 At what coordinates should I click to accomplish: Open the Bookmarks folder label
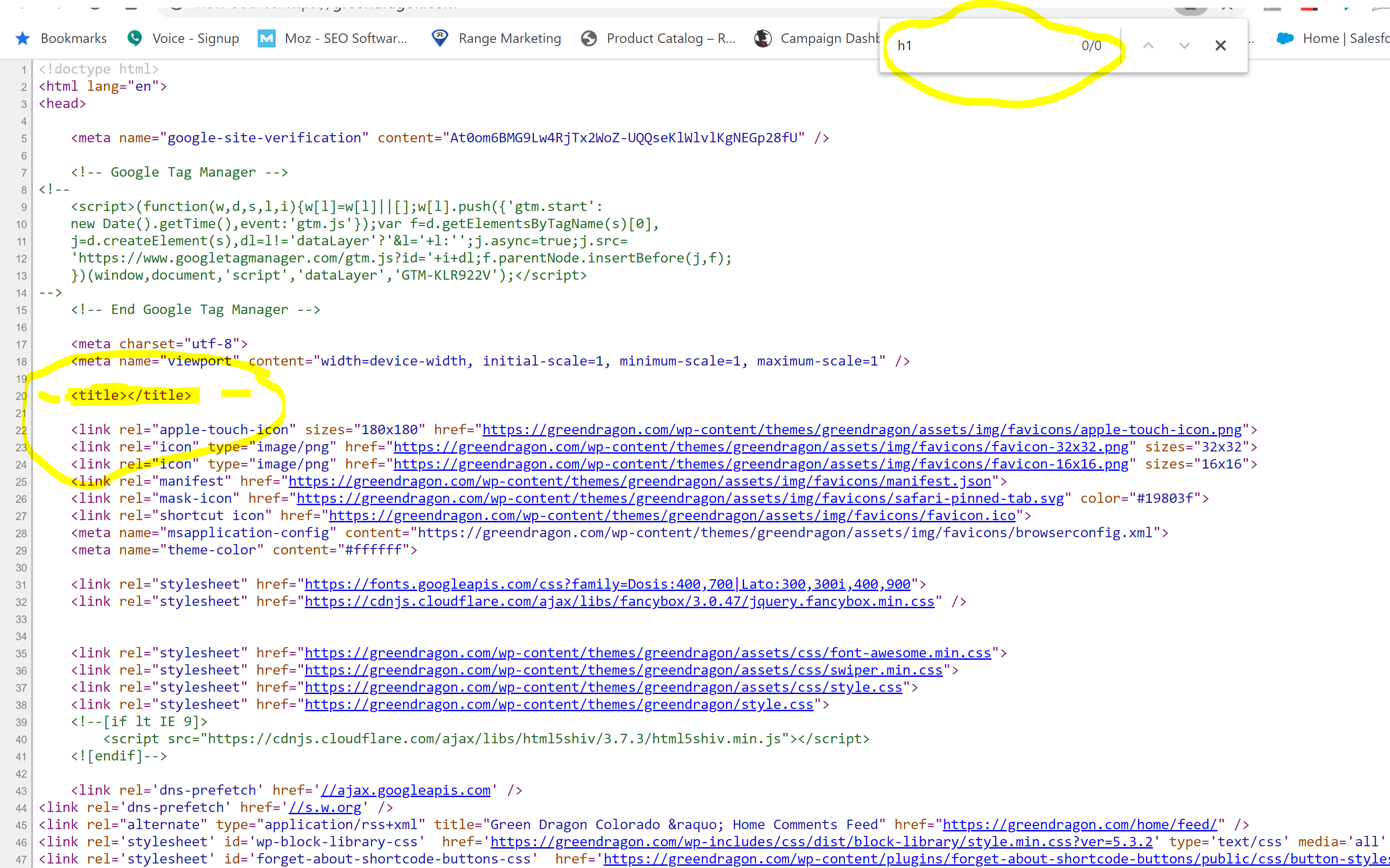click(74, 38)
